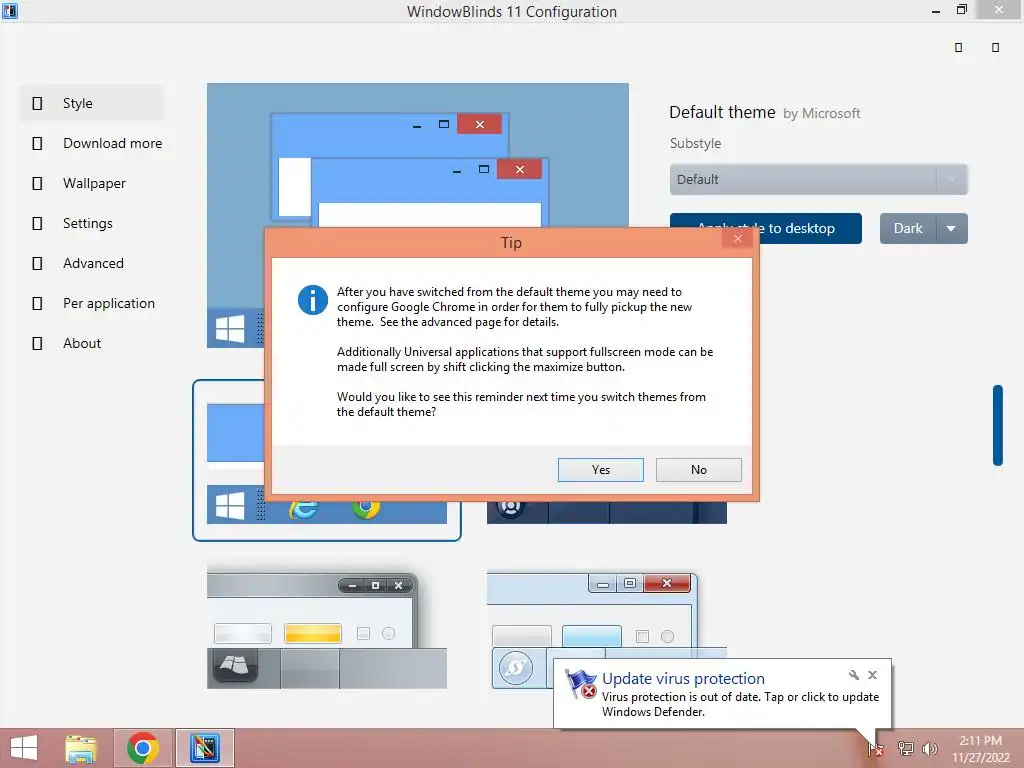
Task: Click Yes in the Tip dialog
Action: (x=600, y=470)
